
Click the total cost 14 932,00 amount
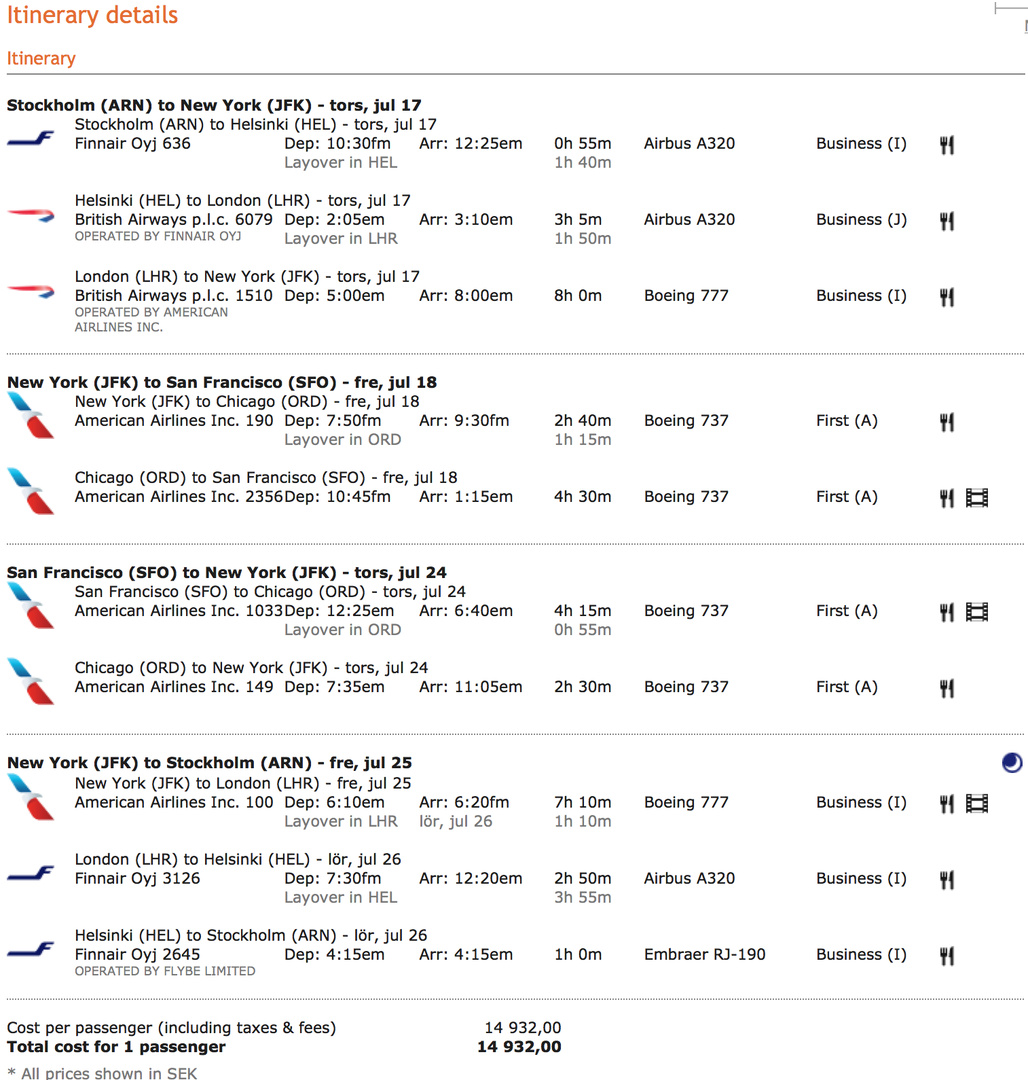[x=519, y=1047]
